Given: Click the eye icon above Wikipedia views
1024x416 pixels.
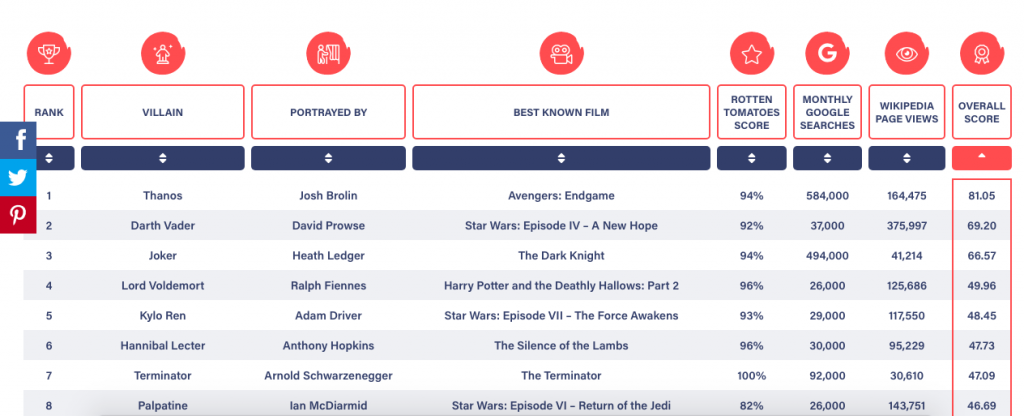Looking at the screenshot, I should tap(906, 52).
